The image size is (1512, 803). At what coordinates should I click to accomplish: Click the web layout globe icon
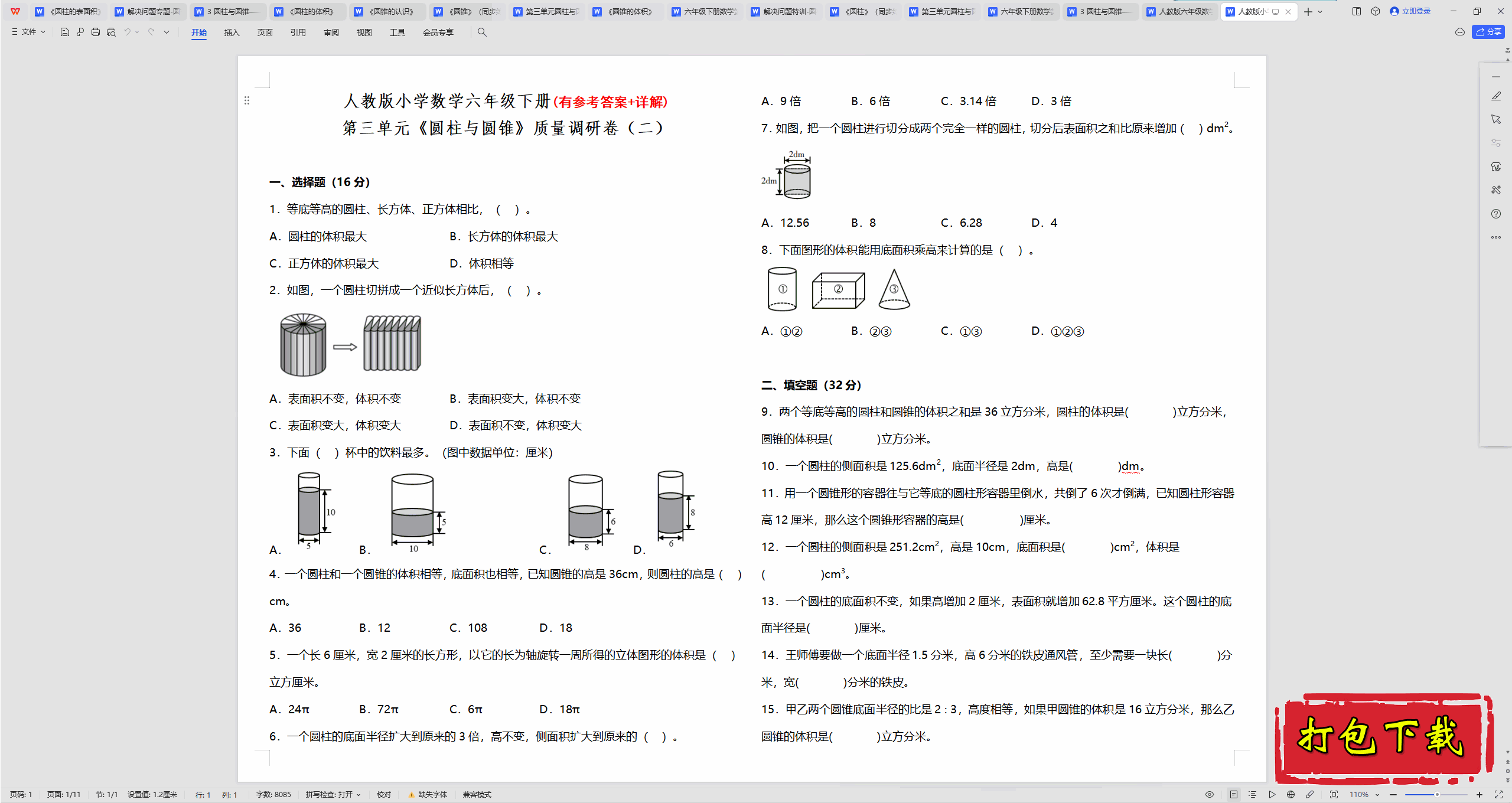[x=1291, y=795]
